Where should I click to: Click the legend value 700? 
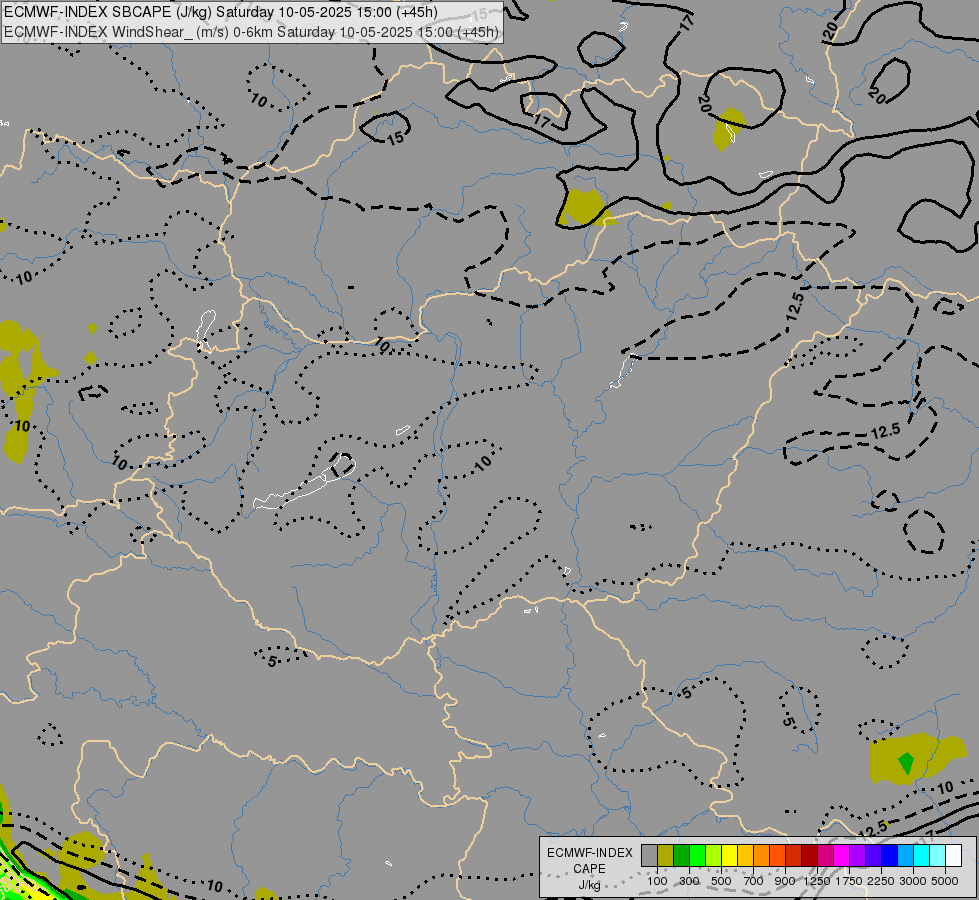coord(754,881)
